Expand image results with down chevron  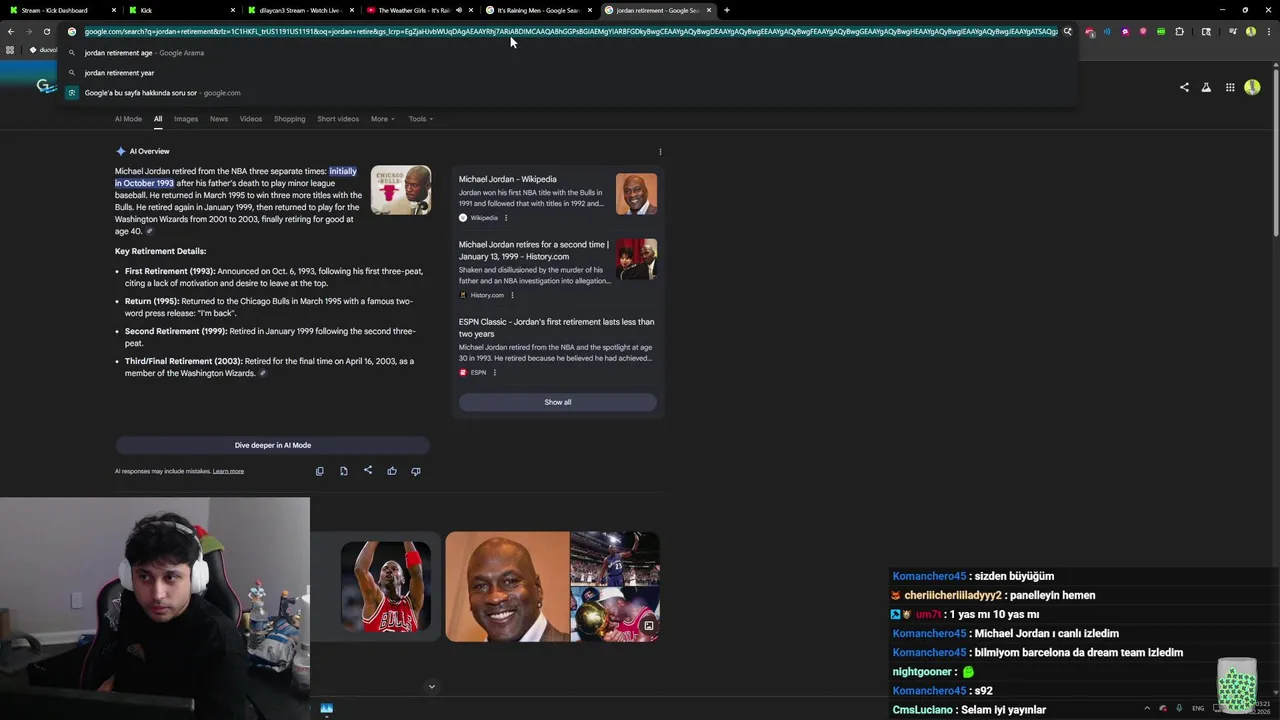tap(432, 686)
